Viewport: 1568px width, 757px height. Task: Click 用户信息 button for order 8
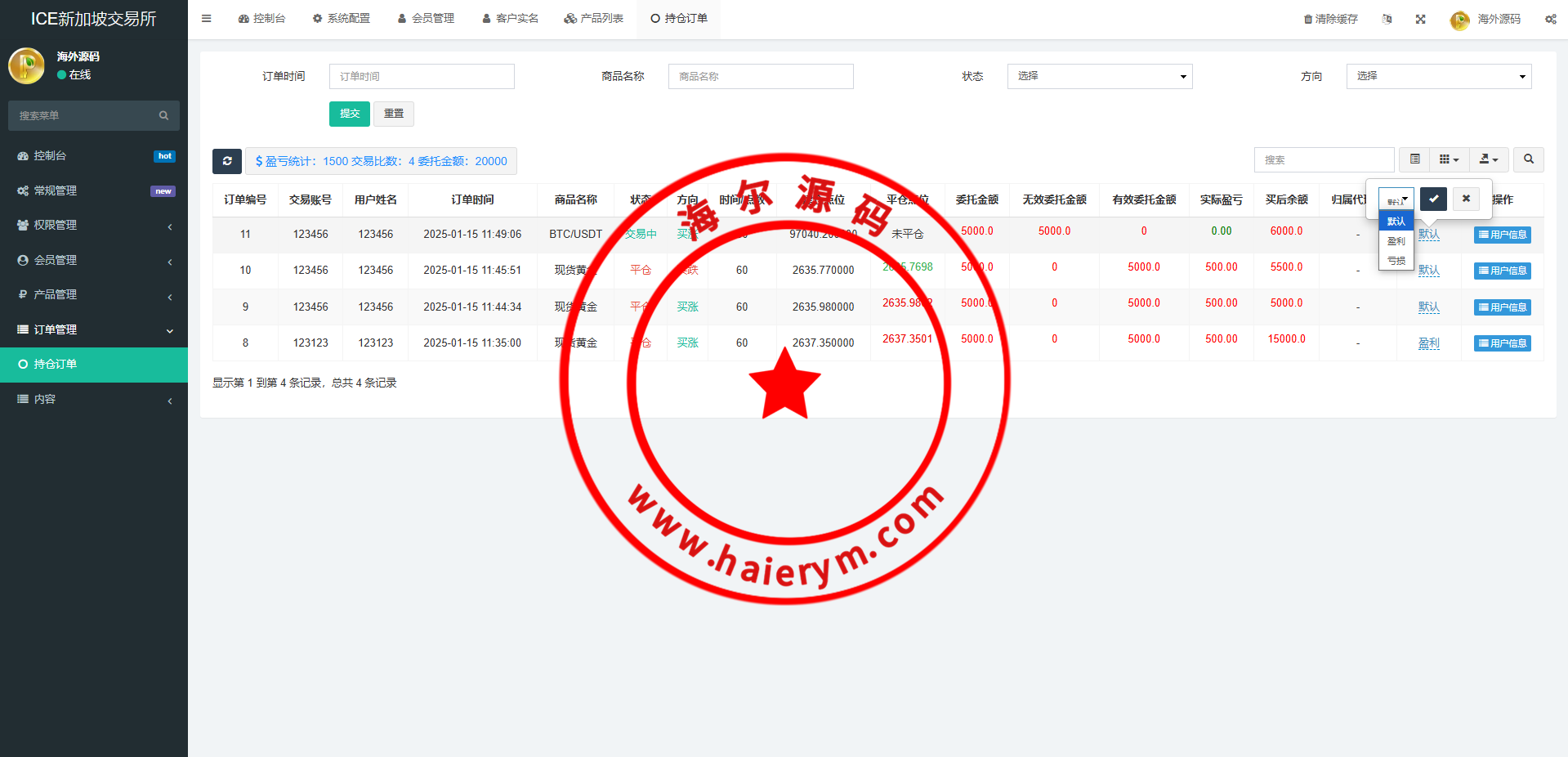tap(1502, 343)
